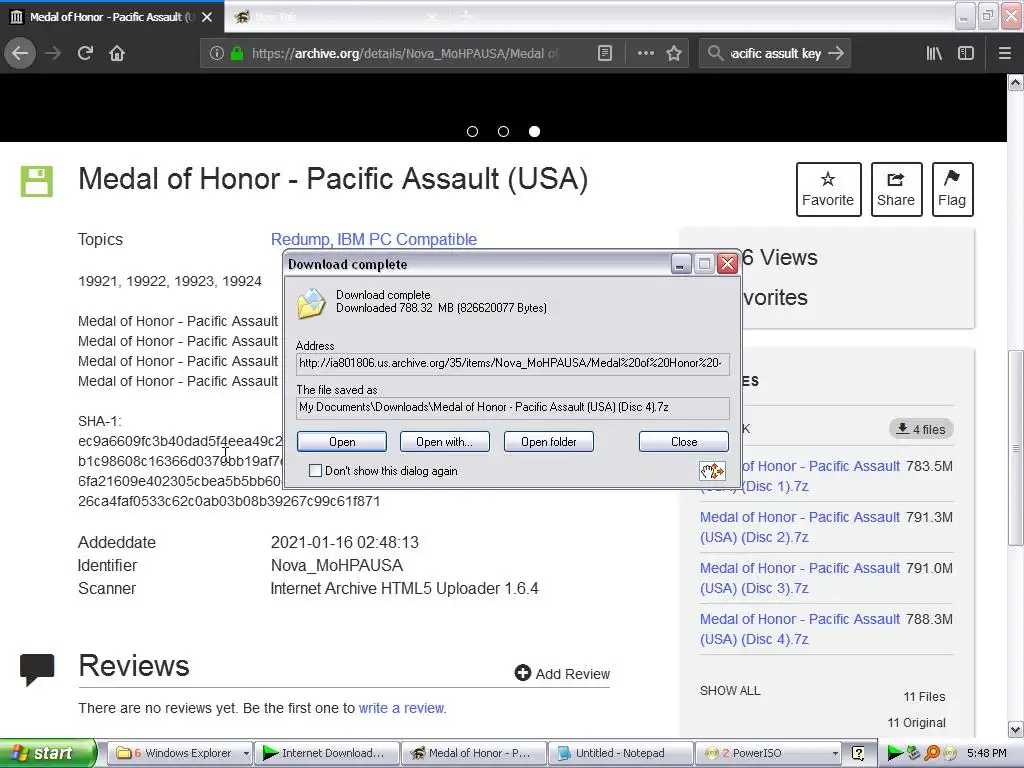Image resolution: width=1024 pixels, height=768 pixels.
Task: Select the third carousel dot
Action: tap(534, 131)
